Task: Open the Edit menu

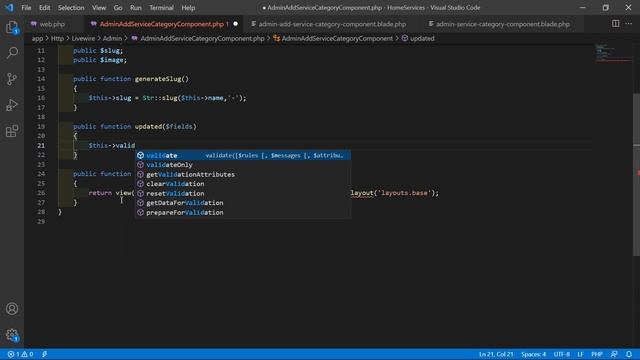Action: [44, 8]
